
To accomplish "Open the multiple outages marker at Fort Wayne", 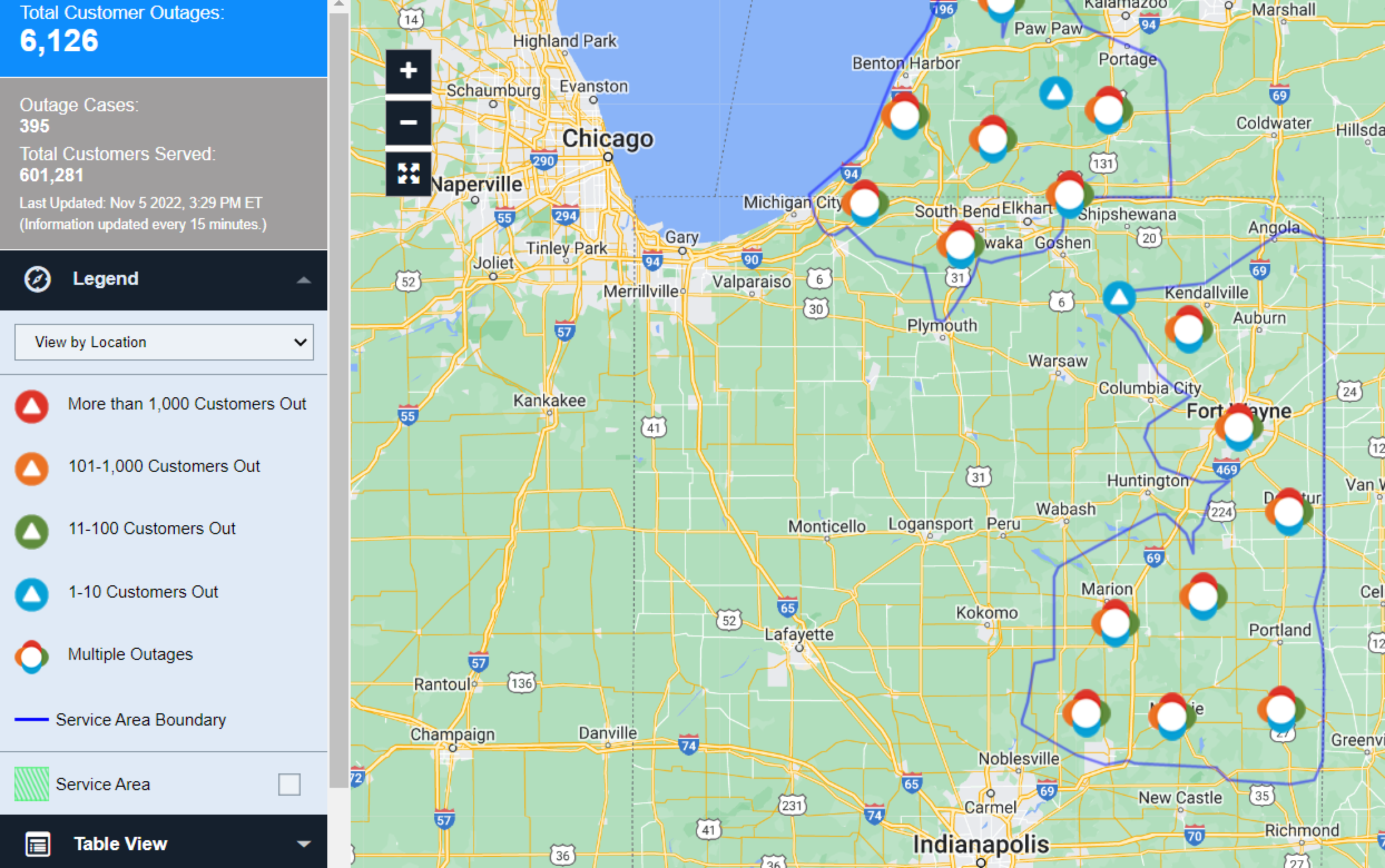I will click(1238, 427).
